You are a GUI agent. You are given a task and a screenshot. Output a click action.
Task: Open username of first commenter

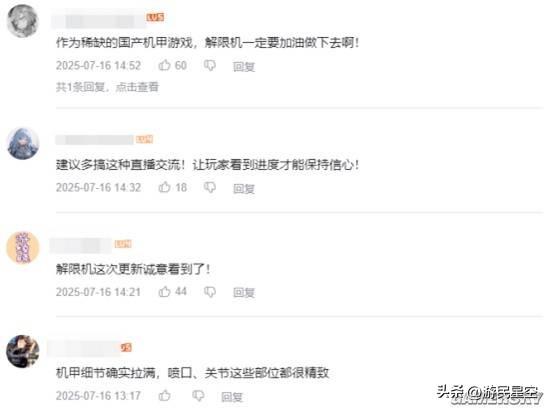[x=99, y=21]
